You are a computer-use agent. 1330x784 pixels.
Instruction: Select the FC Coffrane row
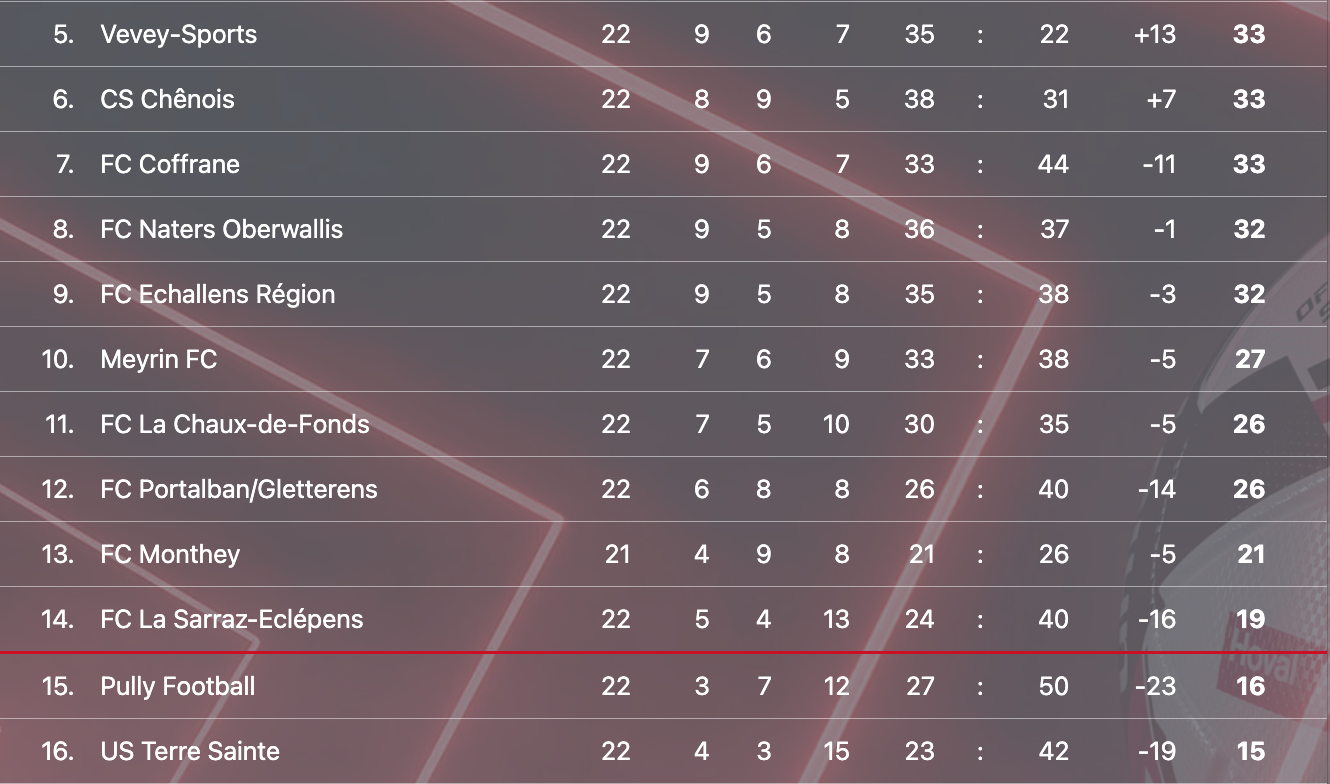click(x=170, y=164)
